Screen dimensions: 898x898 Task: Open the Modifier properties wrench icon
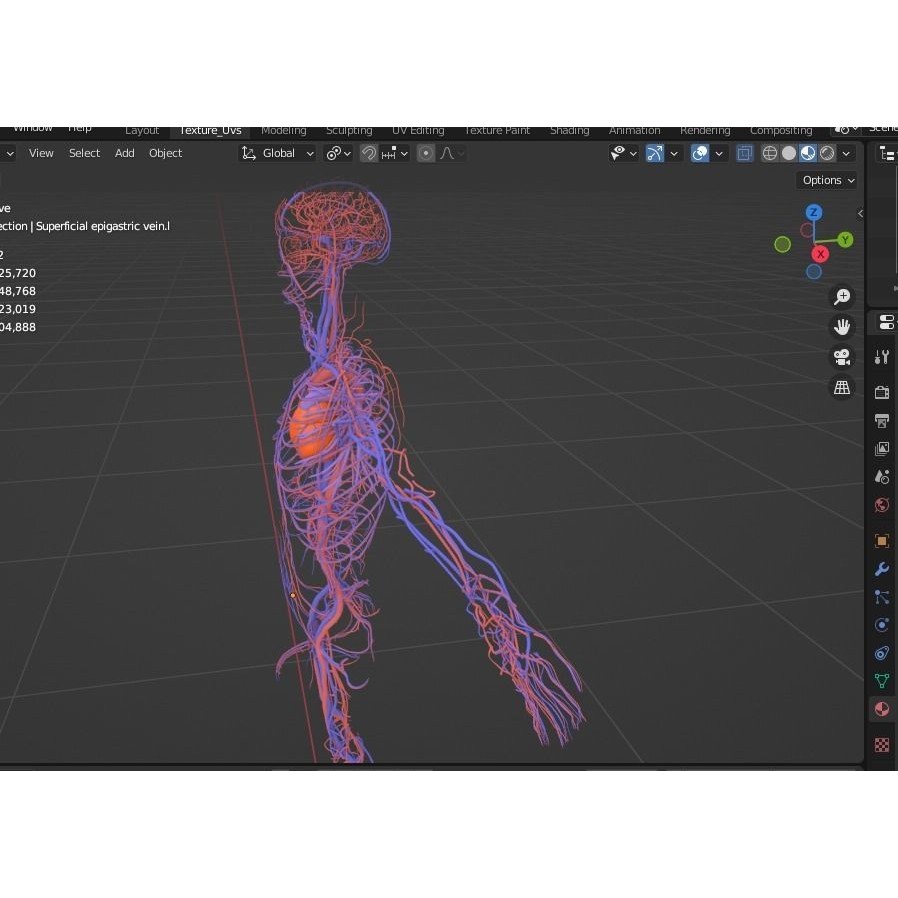tap(881, 569)
